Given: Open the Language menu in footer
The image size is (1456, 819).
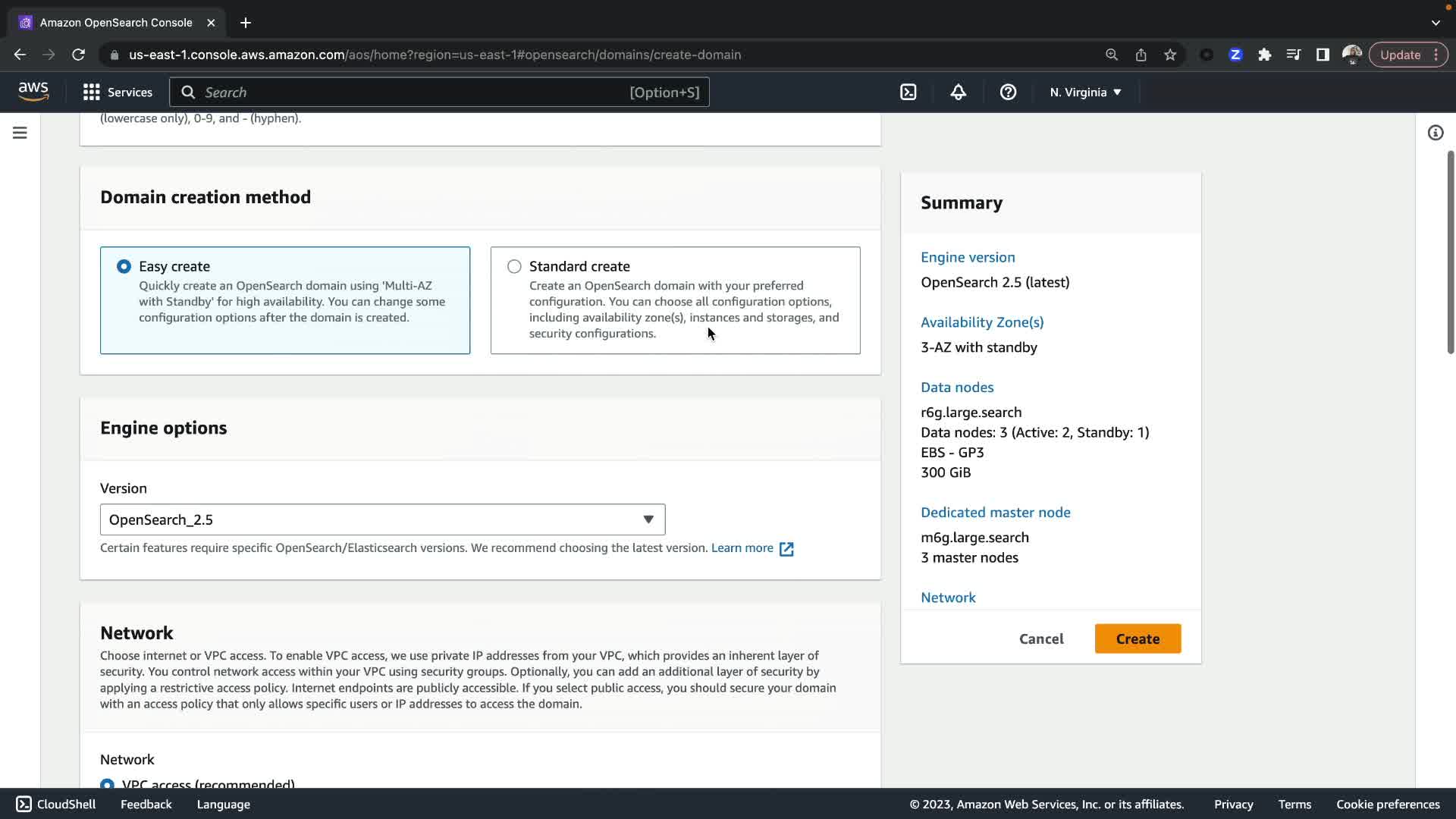Looking at the screenshot, I should point(223,804).
